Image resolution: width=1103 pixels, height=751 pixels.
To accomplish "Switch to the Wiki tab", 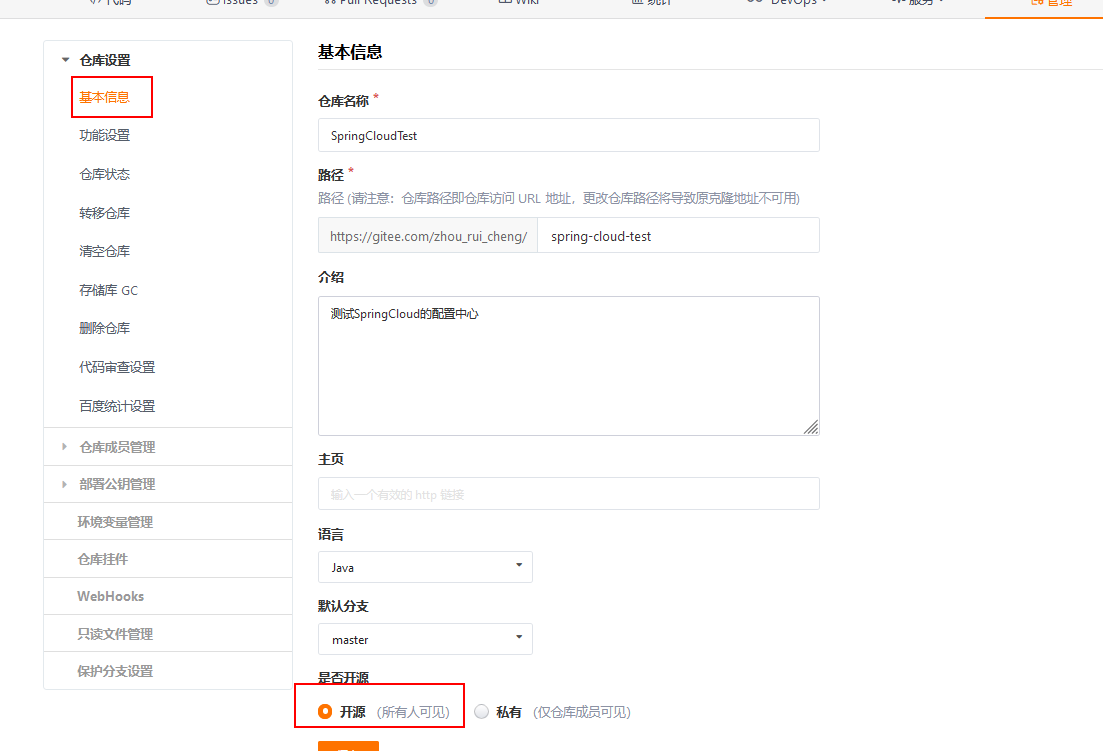I will [519, 3].
